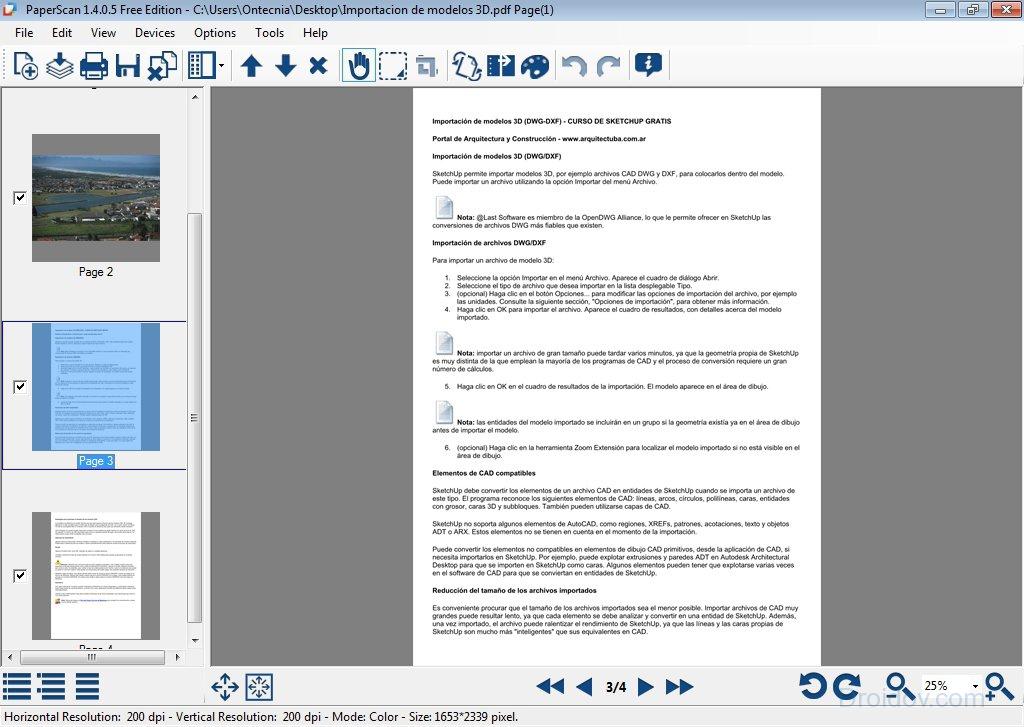The height and width of the screenshot is (727, 1024).
Task: Click the thumbnail panel scroll down arrow
Action: (195, 640)
